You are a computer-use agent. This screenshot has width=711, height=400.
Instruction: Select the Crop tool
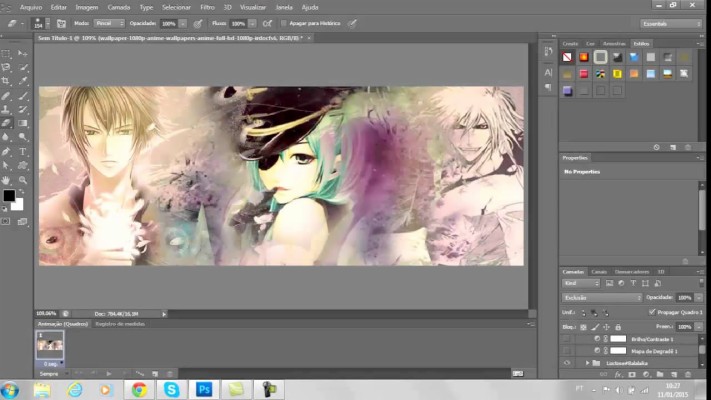[x=7, y=81]
